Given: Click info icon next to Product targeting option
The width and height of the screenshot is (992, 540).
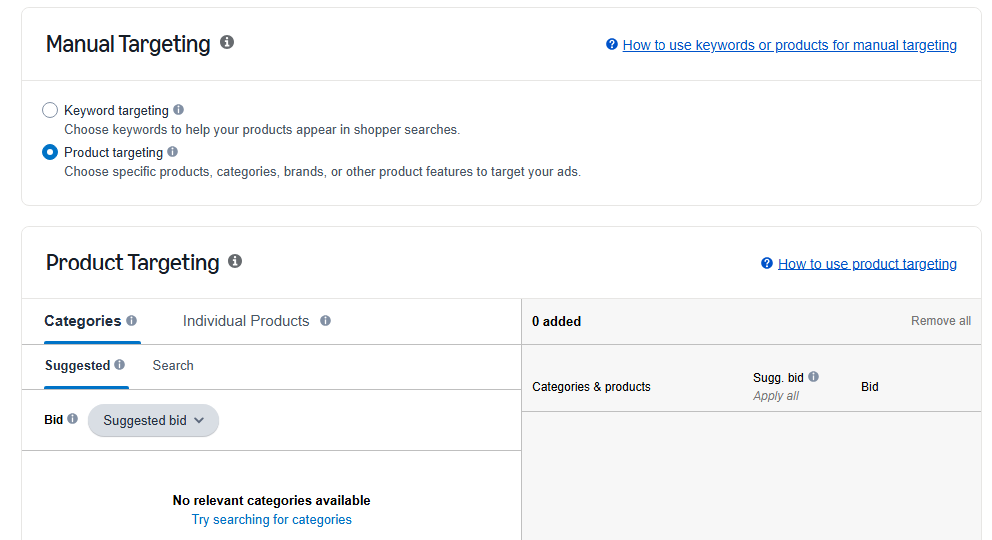Looking at the screenshot, I should coord(173,152).
